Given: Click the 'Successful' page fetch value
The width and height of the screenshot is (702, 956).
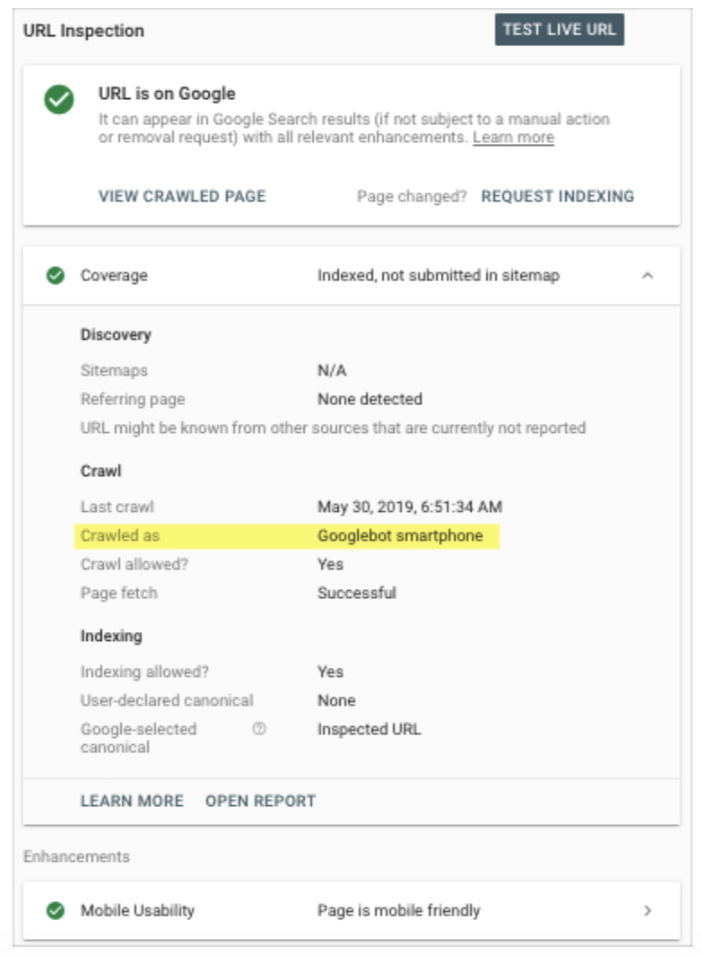Looking at the screenshot, I should coord(357,593).
